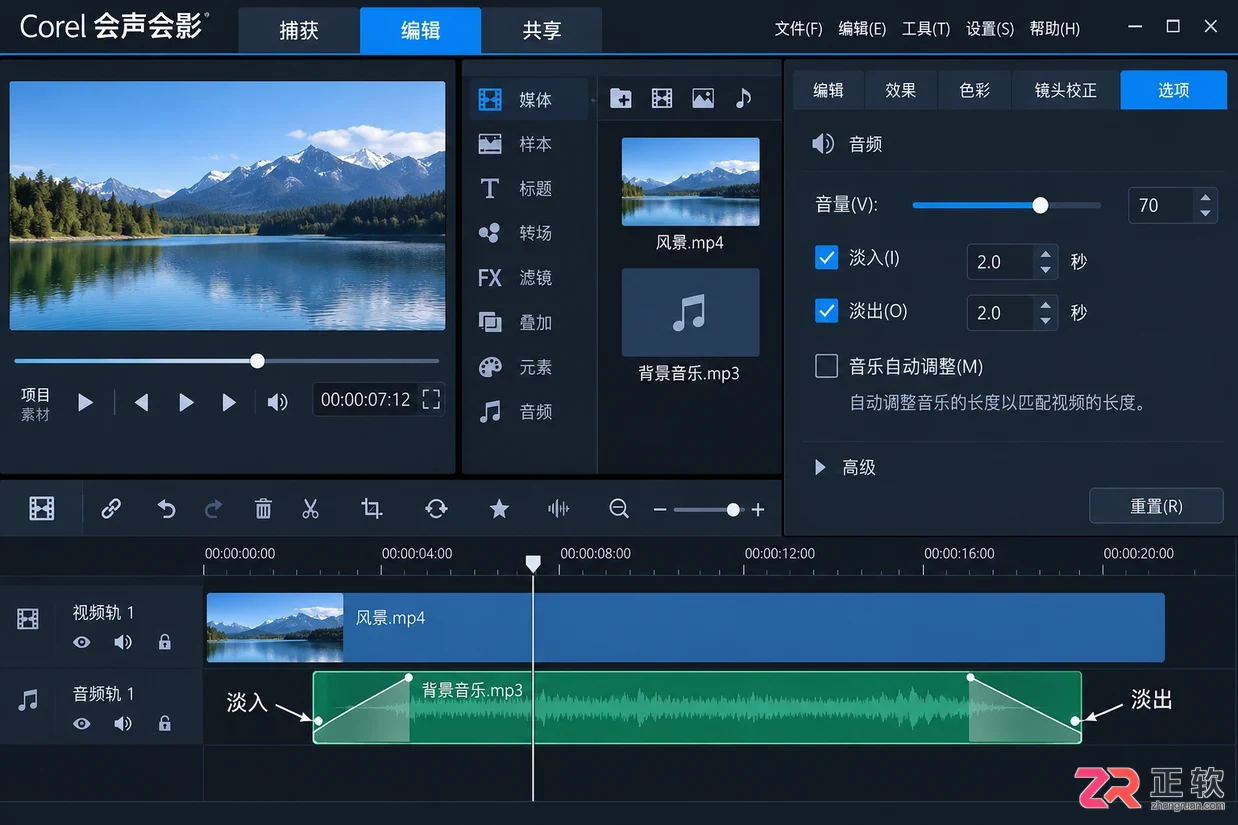Expand the 高级 advanced section
Screen dimensions: 1238x825
[820, 467]
